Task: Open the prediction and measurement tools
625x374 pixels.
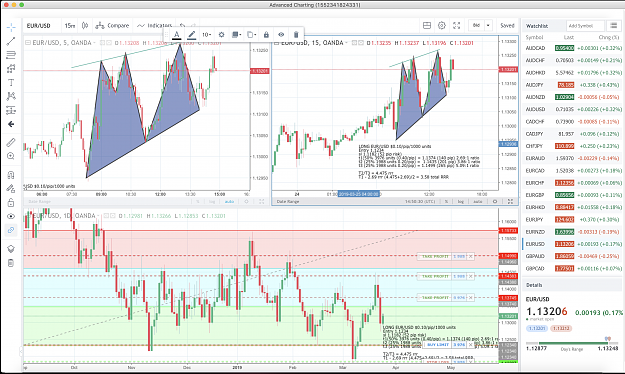Action: pos(11,110)
